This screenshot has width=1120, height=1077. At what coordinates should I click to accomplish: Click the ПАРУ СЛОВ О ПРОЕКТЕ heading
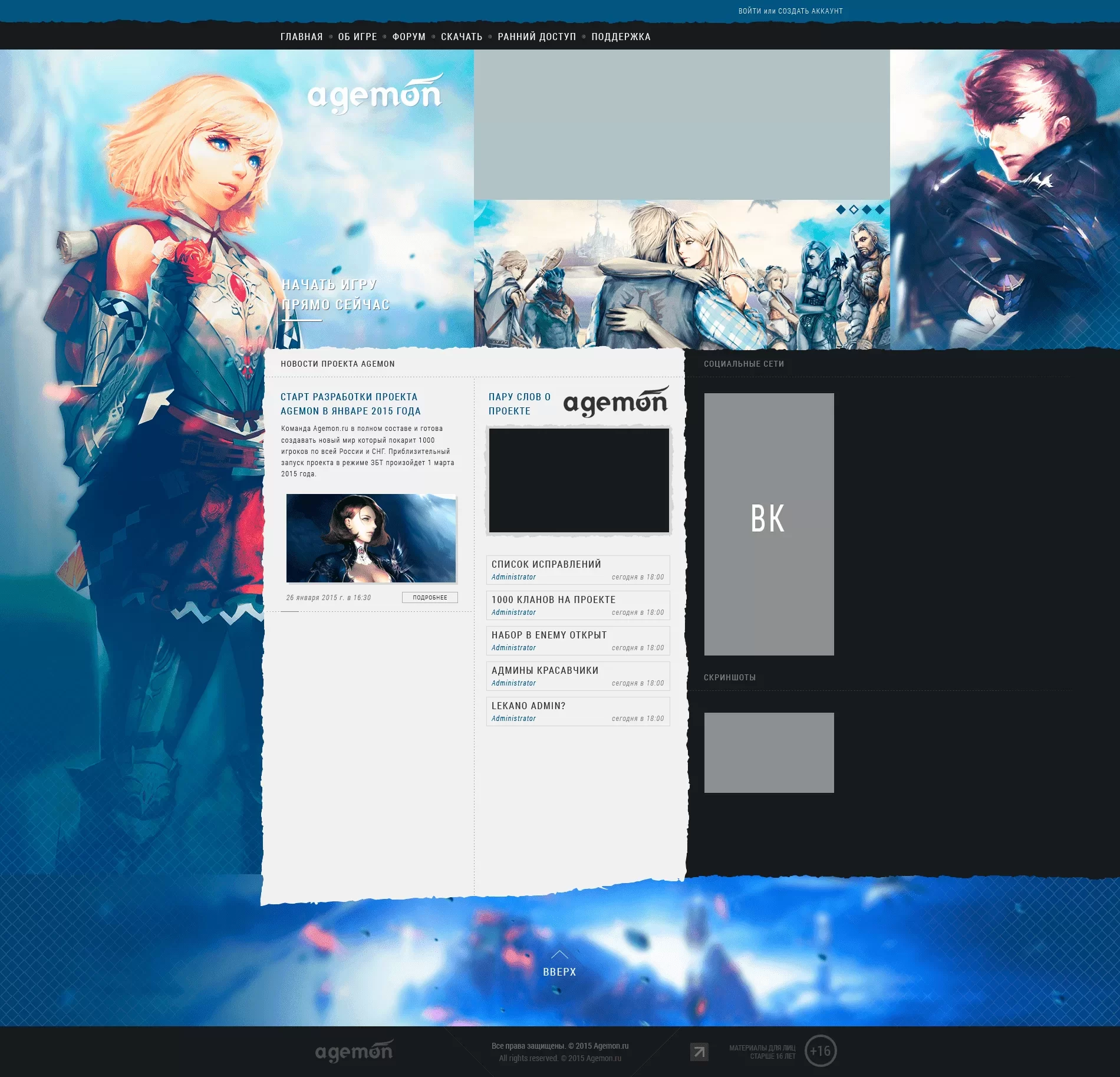click(x=519, y=404)
